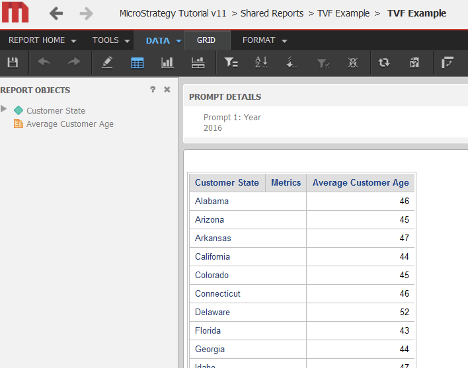Image resolution: width=468 pixels, height=368 pixels.
Task: Open the Data menu
Action: (158, 41)
